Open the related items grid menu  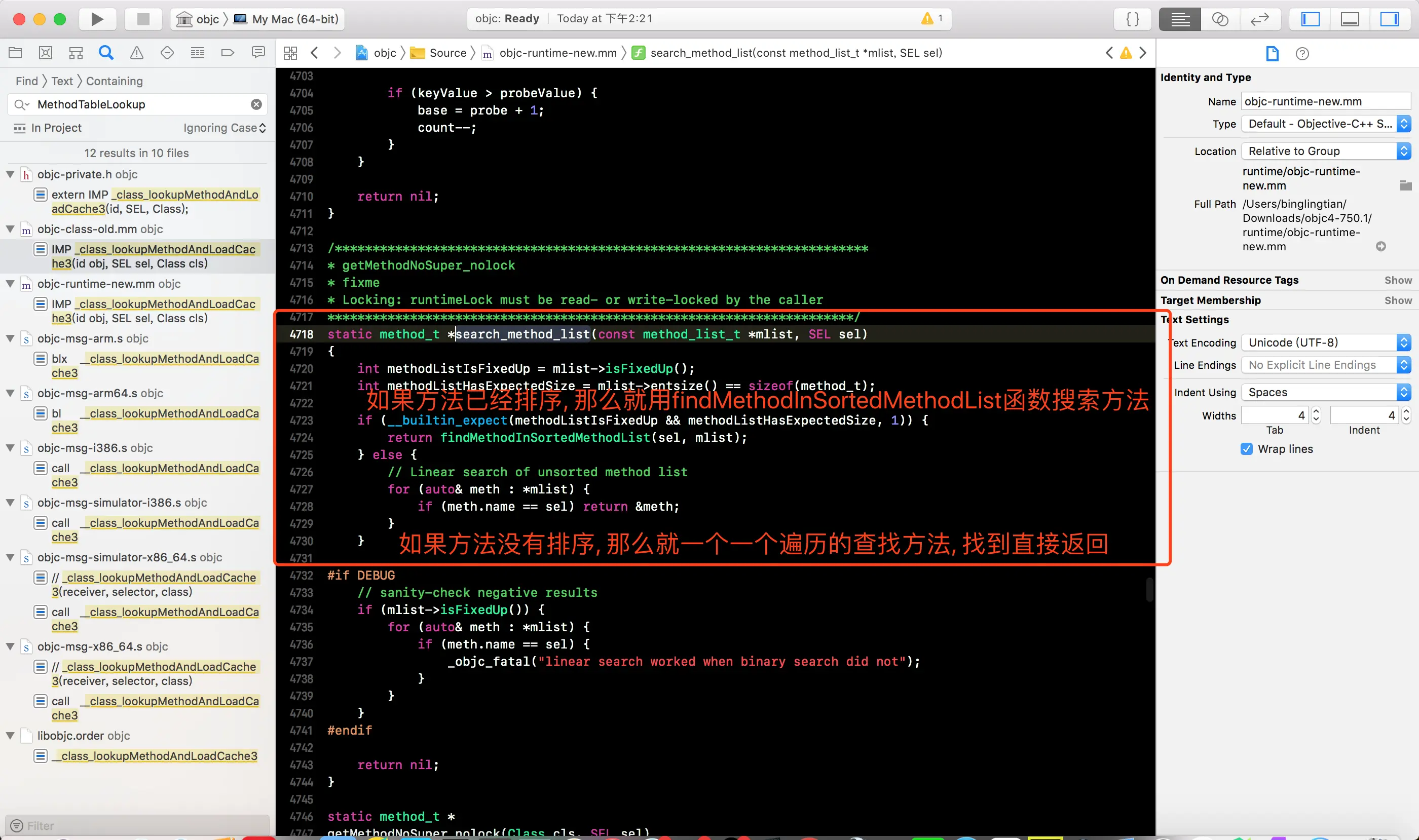pos(290,53)
